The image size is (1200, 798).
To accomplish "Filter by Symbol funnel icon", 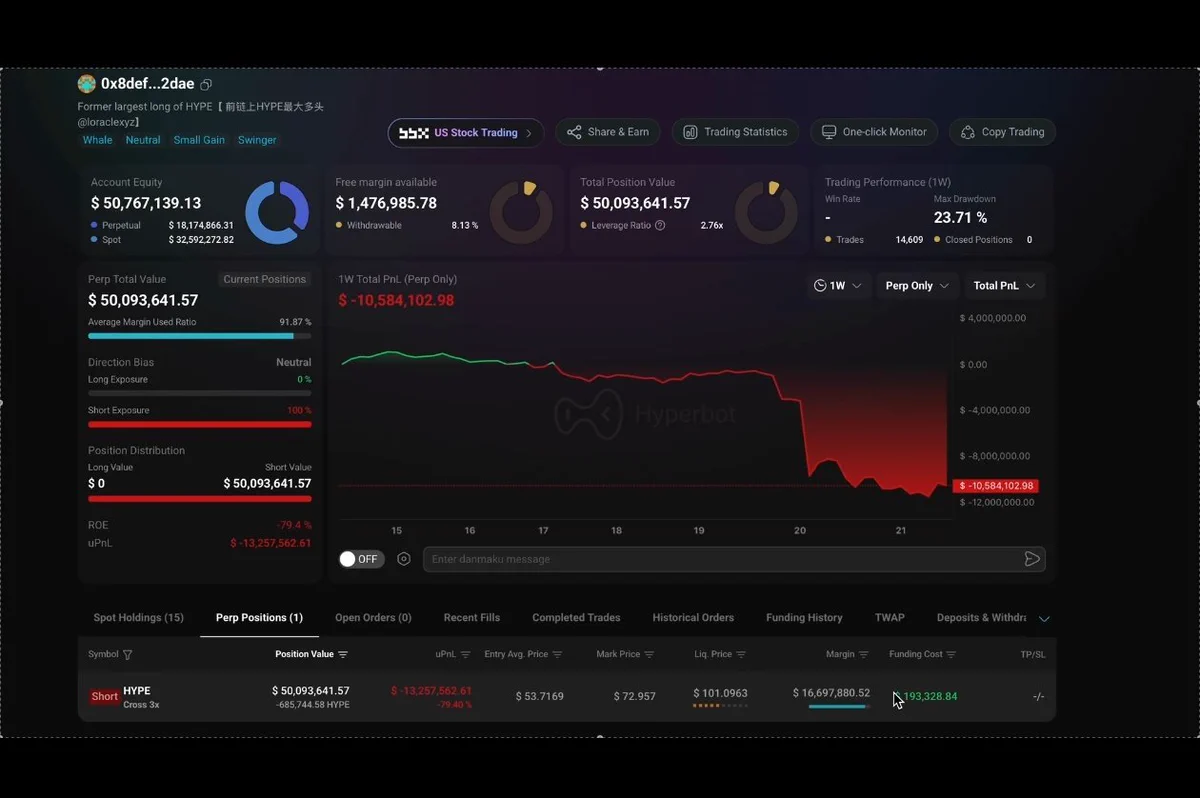I will (x=127, y=655).
